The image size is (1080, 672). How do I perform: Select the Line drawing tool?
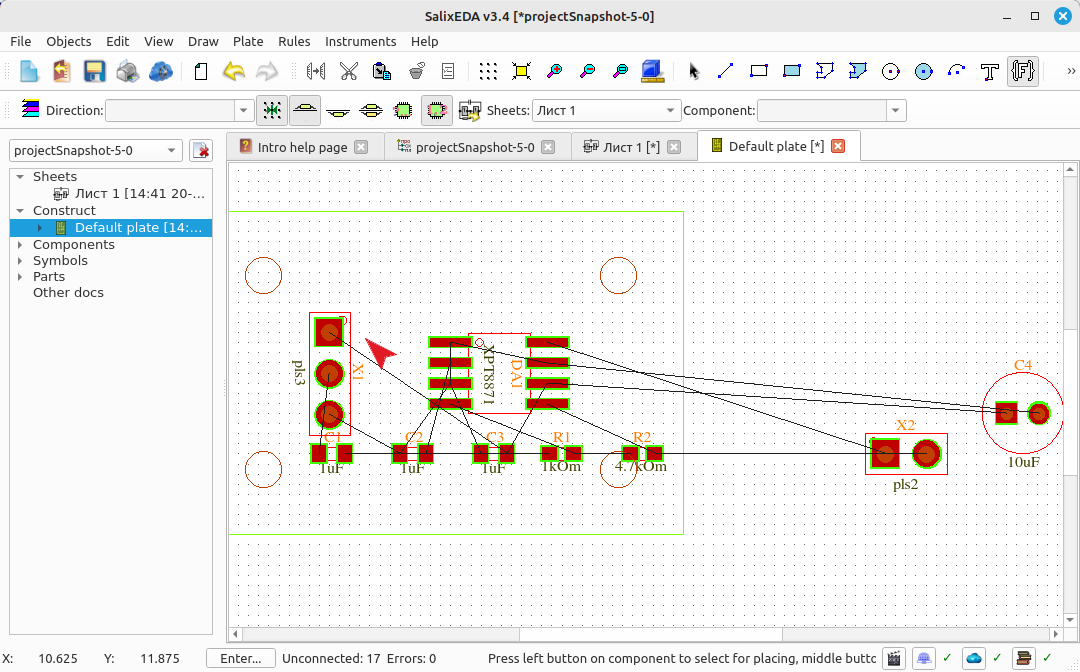[x=725, y=71]
